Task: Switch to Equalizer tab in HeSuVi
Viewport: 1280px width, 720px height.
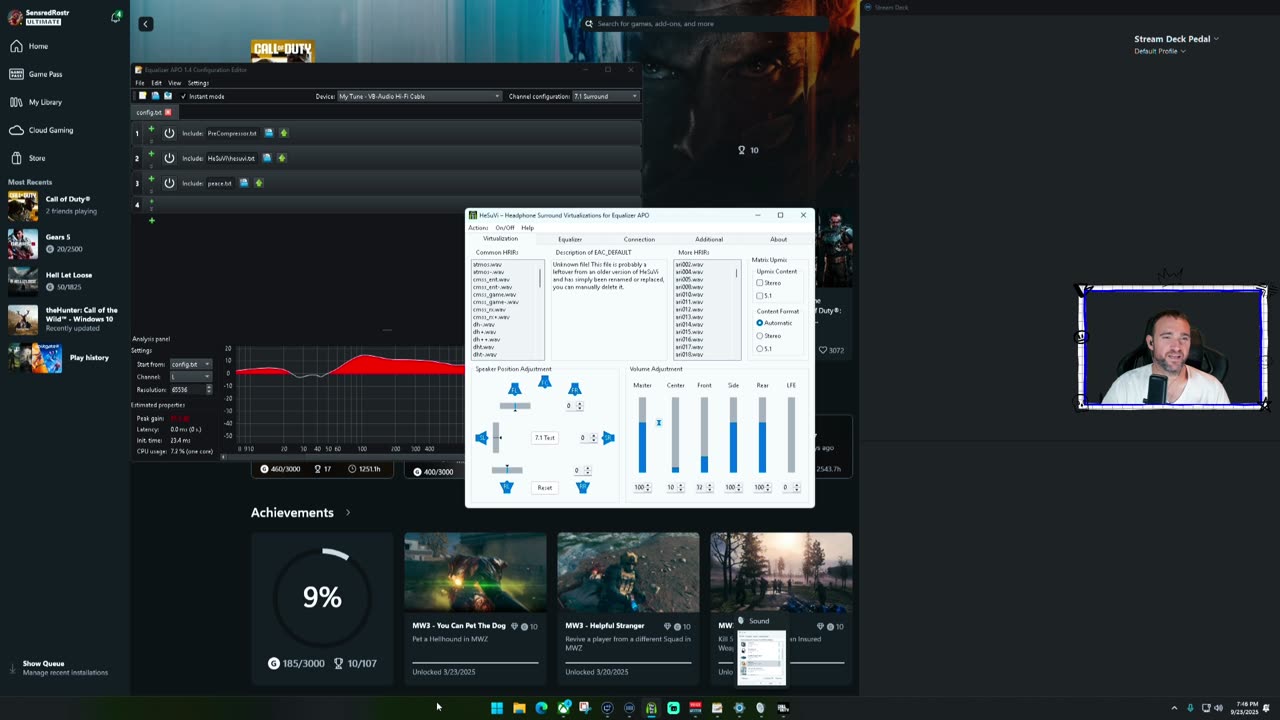Action: (570, 239)
